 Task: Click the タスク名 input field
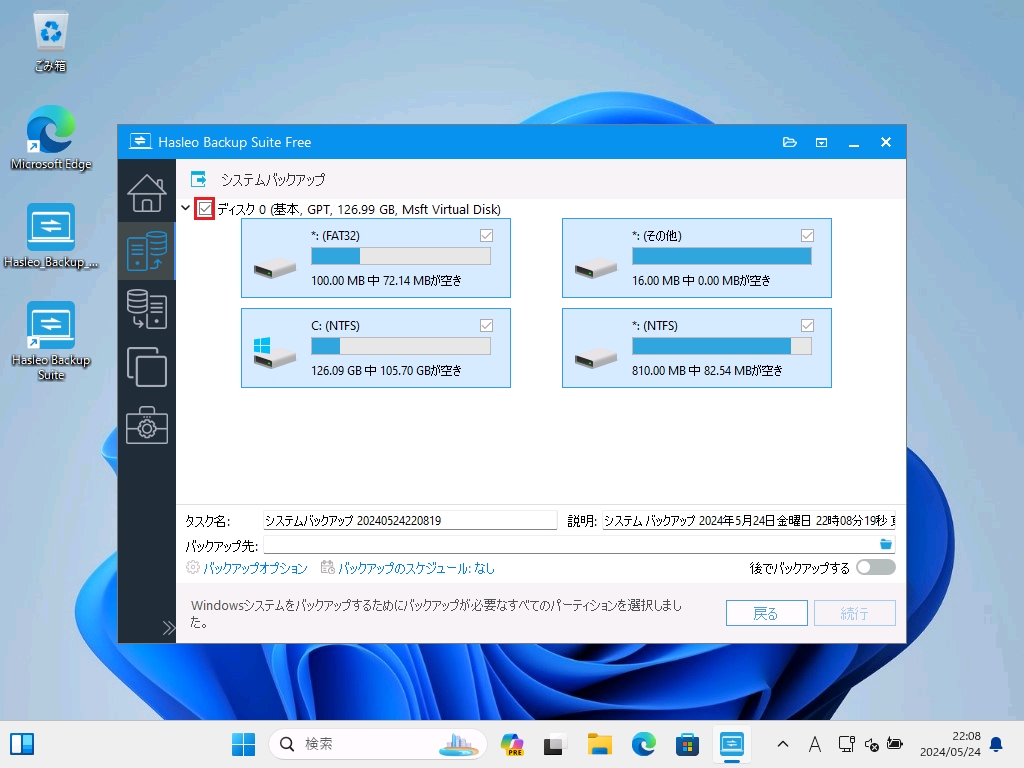409,520
